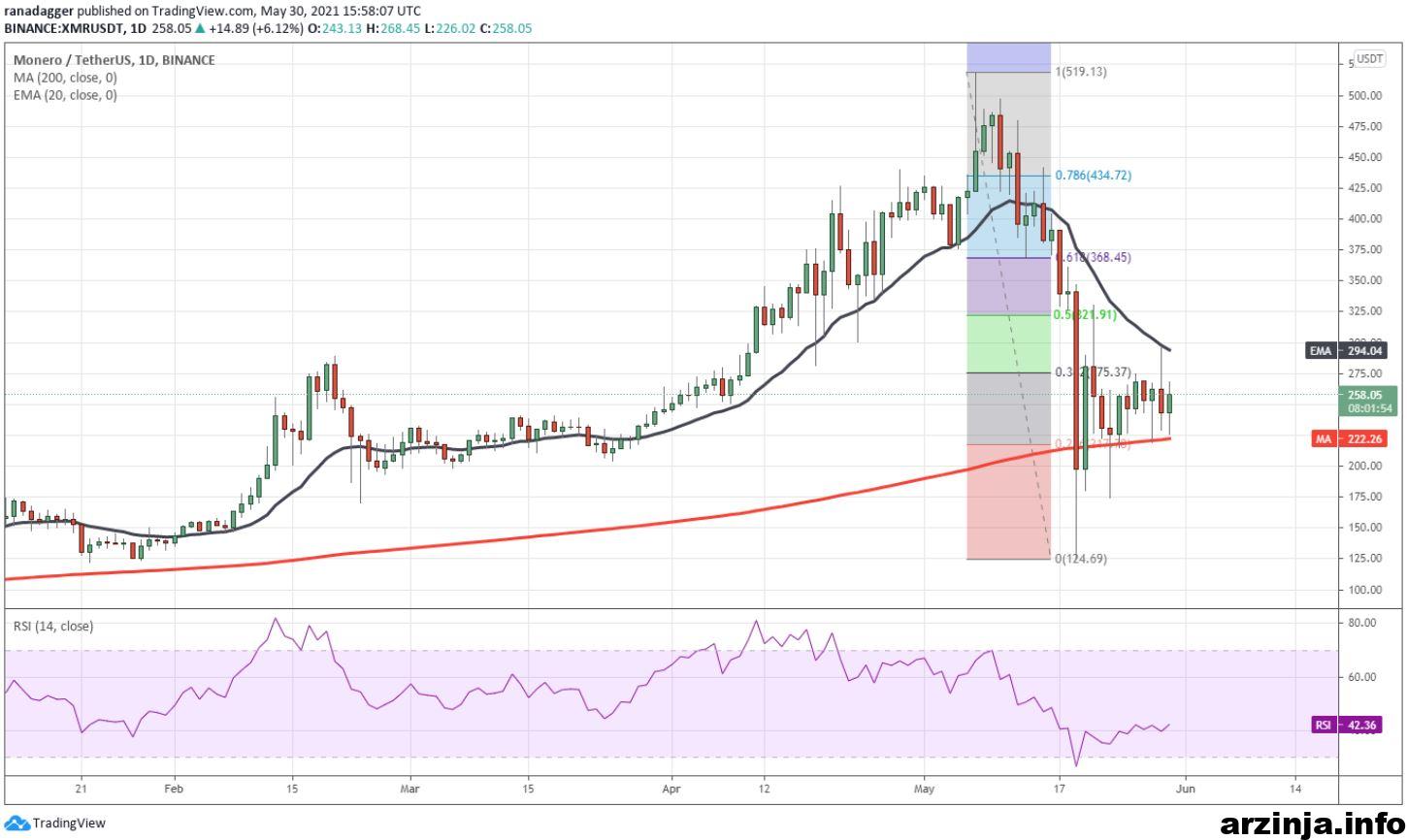Click the 125.00 price axis label

pos(1364,559)
